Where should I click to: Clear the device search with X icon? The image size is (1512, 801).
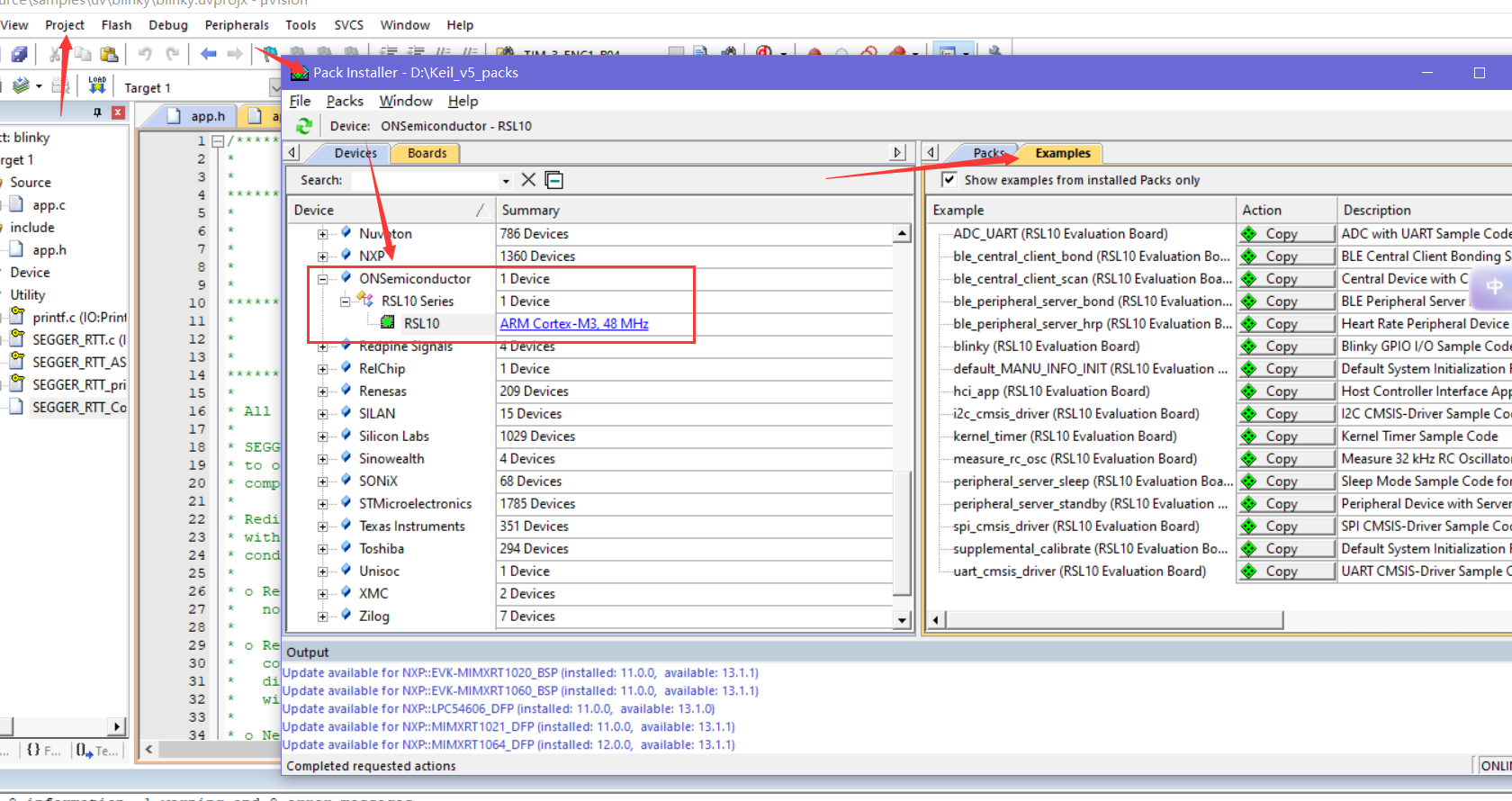pos(528,180)
